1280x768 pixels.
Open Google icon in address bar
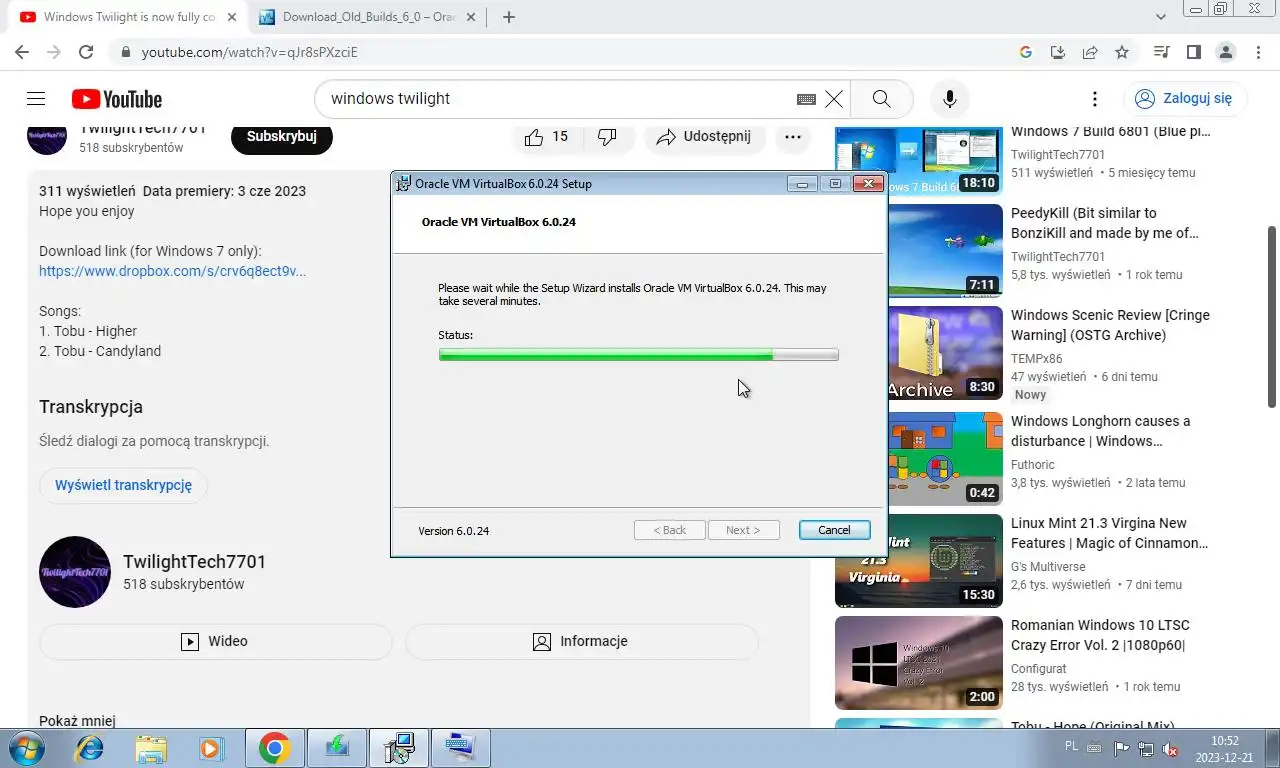coord(1026,52)
